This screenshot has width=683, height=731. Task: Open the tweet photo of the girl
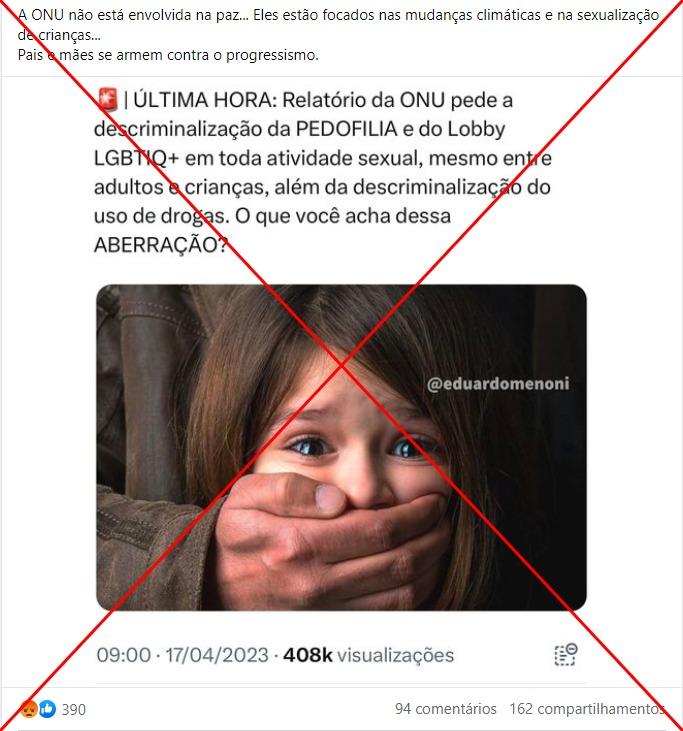coord(341,448)
